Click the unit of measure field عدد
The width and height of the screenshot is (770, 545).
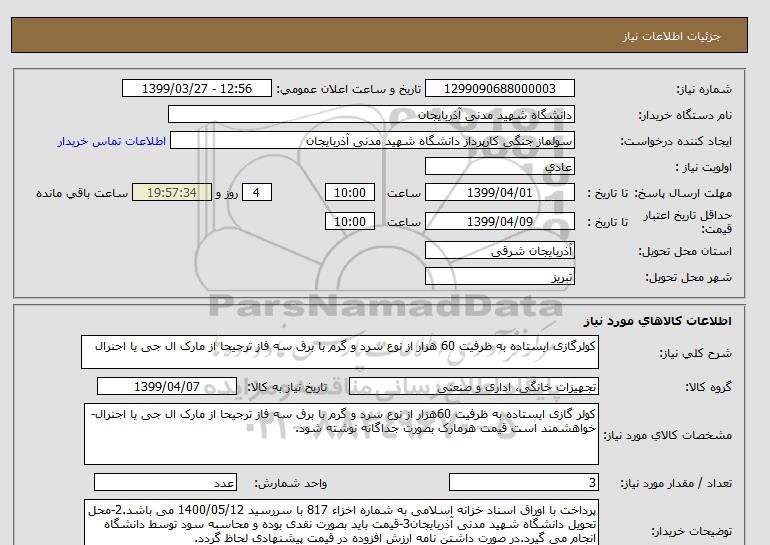[165, 483]
